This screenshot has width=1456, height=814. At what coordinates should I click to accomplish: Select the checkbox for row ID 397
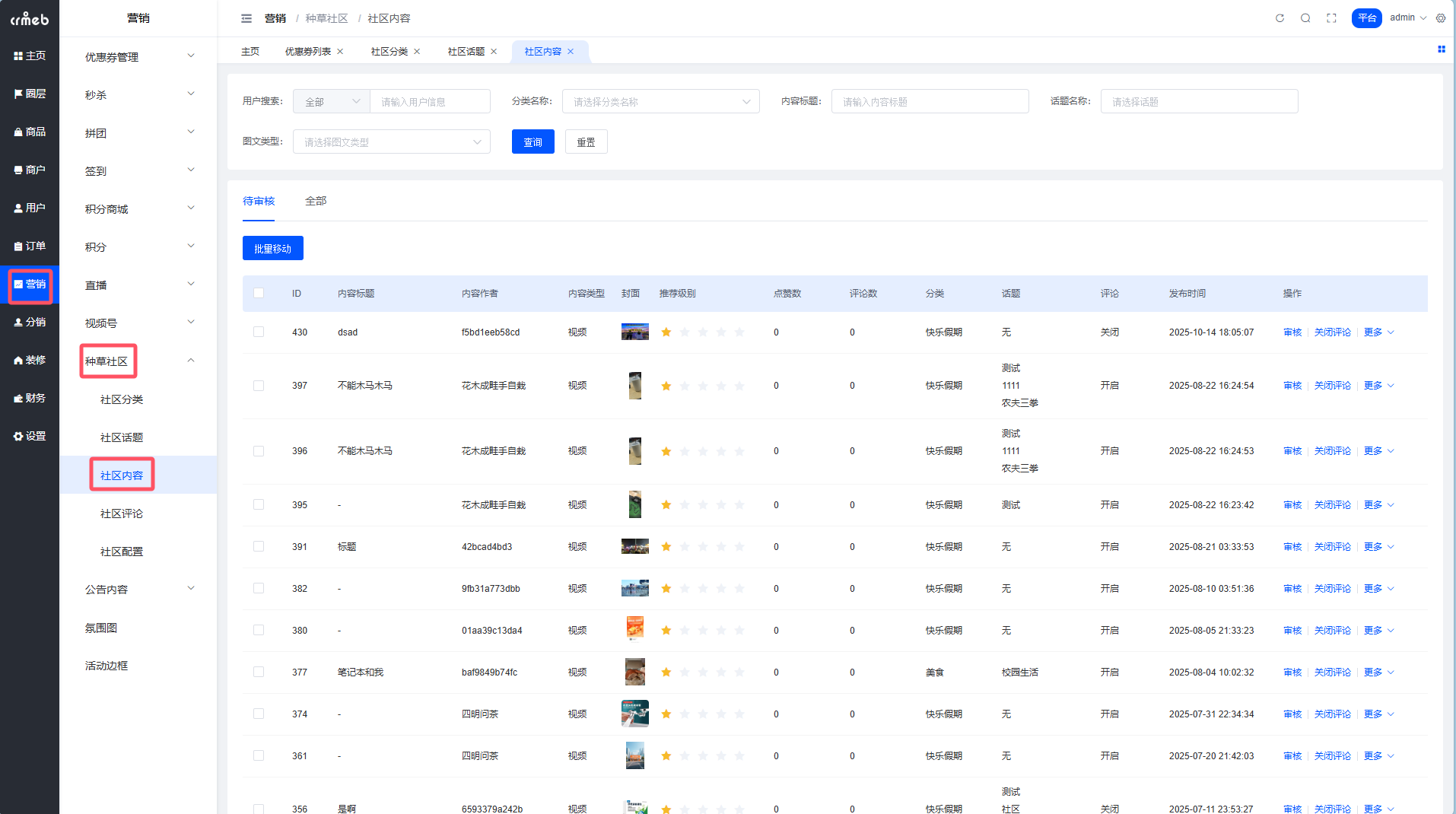point(259,386)
